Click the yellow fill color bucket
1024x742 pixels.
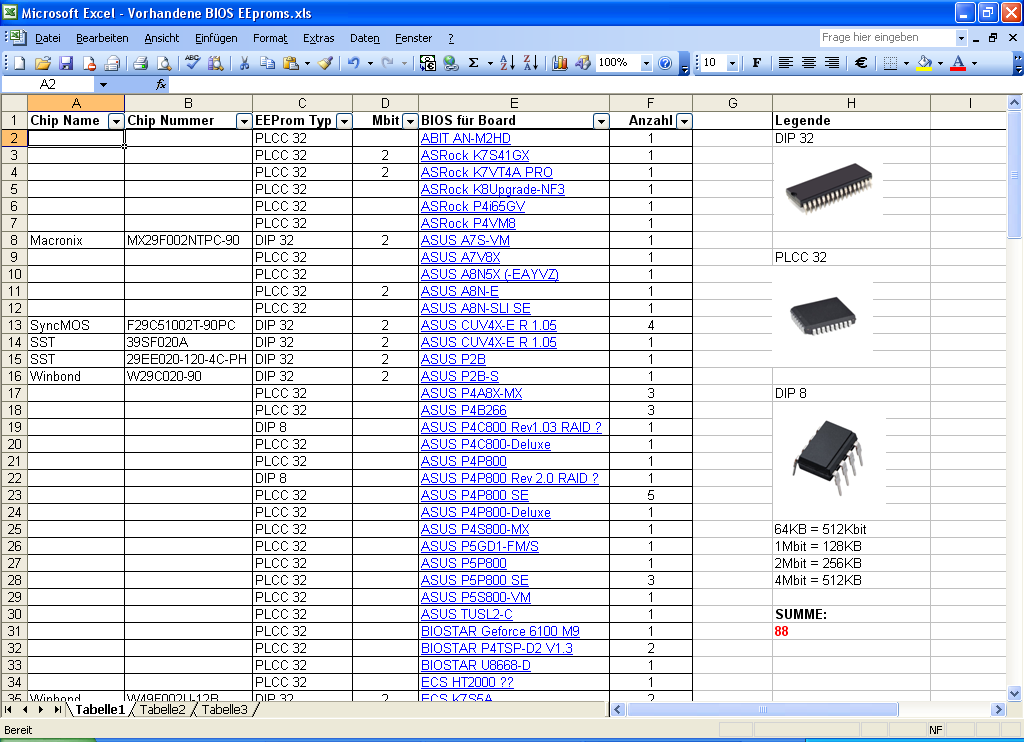click(x=924, y=63)
